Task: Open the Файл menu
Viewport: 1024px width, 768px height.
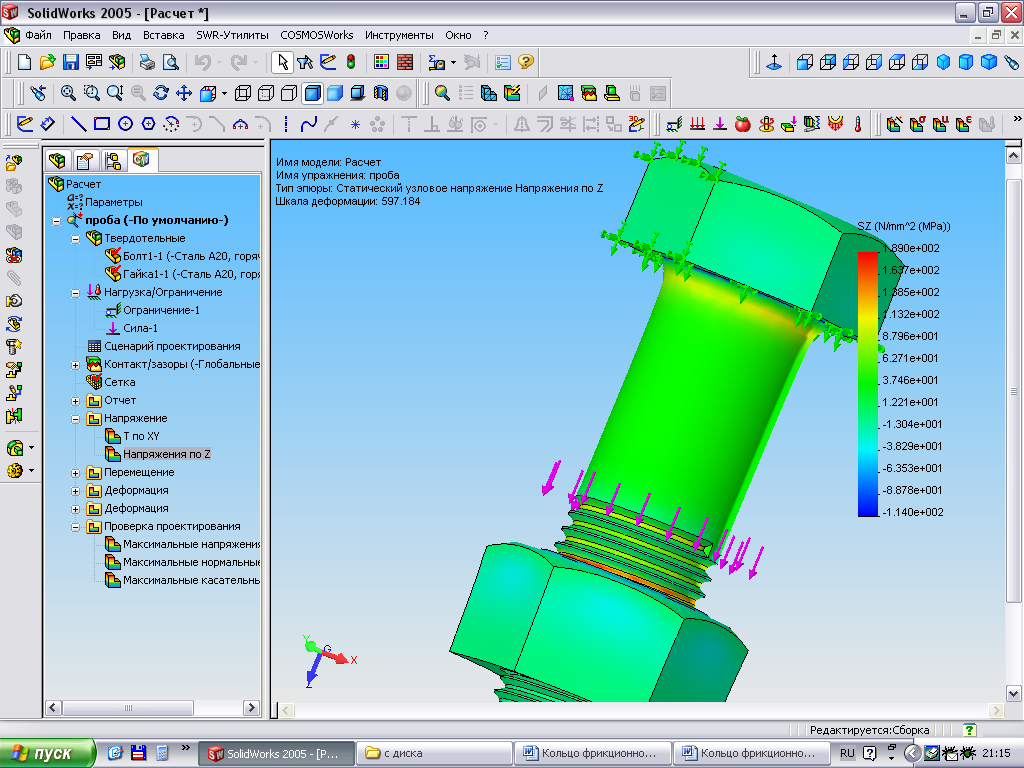Action: tap(39, 35)
